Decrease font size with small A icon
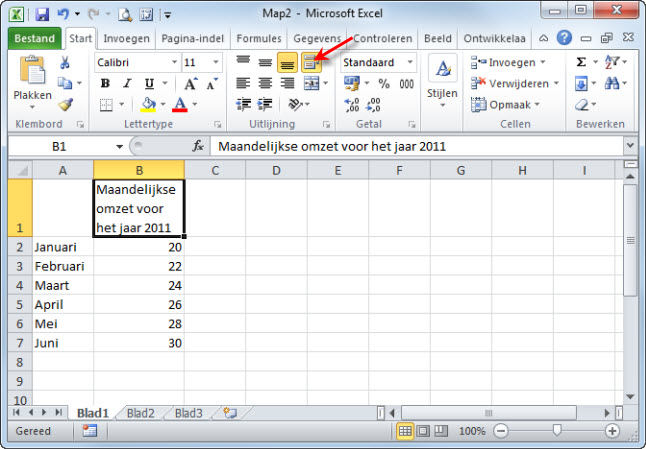This screenshot has width=646, height=449. (x=212, y=84)
